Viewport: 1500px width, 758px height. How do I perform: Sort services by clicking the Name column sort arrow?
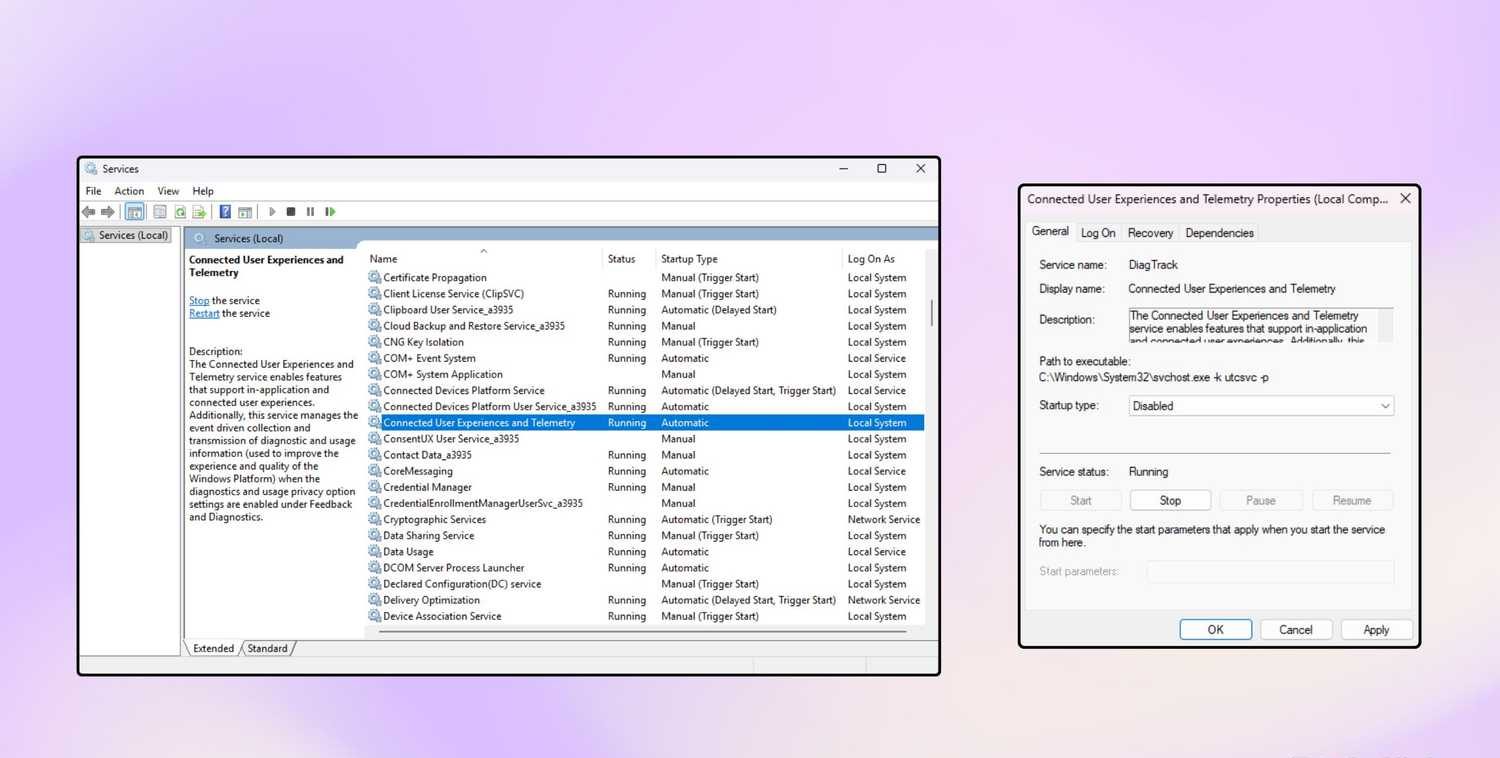pyautogui.click(x=484, y=250)
